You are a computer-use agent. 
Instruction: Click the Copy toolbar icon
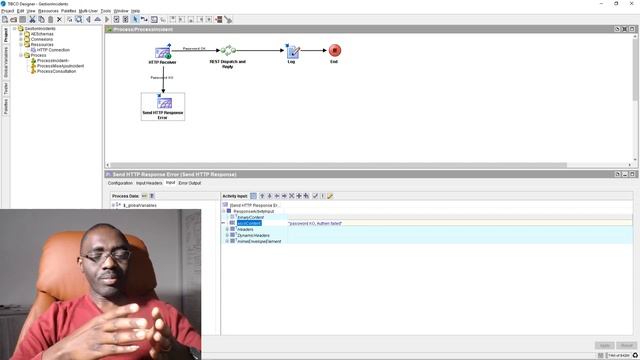pos(41,19)
